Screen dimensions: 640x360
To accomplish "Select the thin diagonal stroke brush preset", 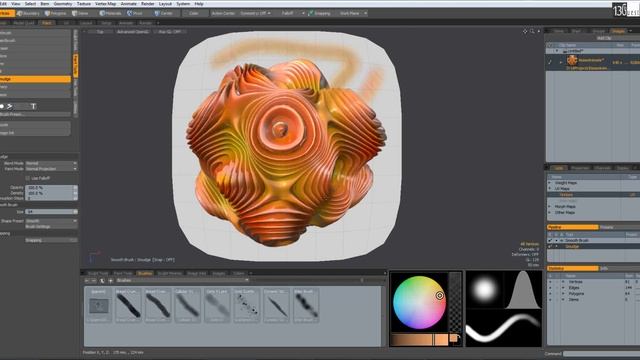I will tap(276, 306).
